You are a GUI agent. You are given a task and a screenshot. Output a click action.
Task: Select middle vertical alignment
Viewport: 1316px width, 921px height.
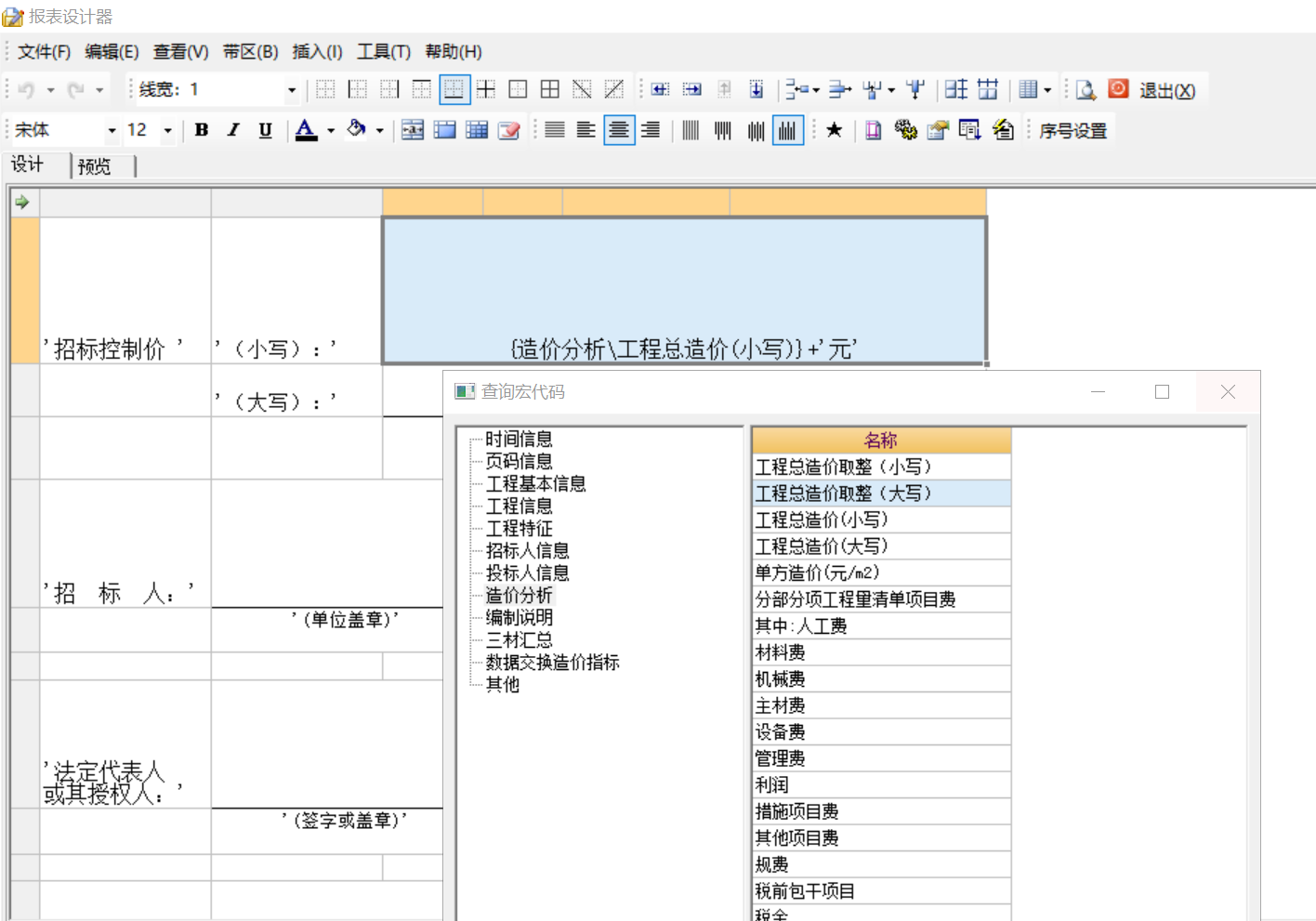(756, 130)
